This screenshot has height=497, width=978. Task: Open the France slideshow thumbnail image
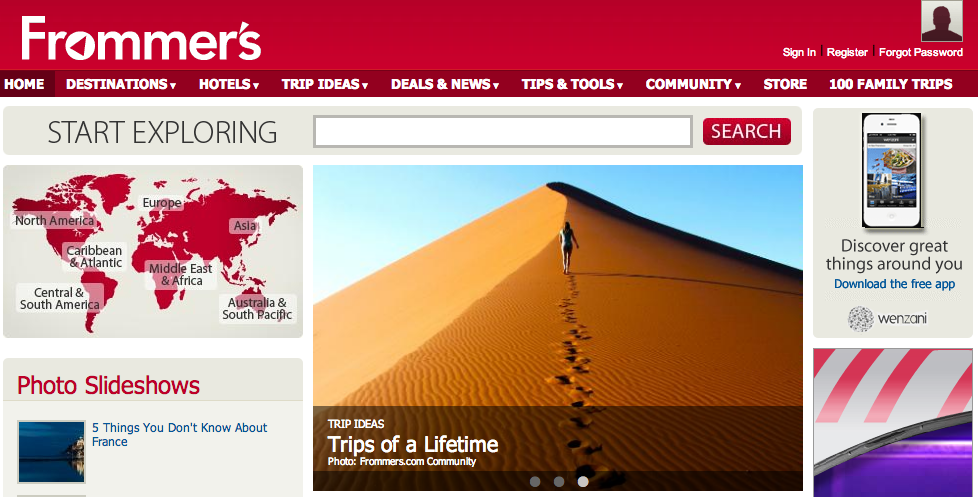(x=51, y=451)
